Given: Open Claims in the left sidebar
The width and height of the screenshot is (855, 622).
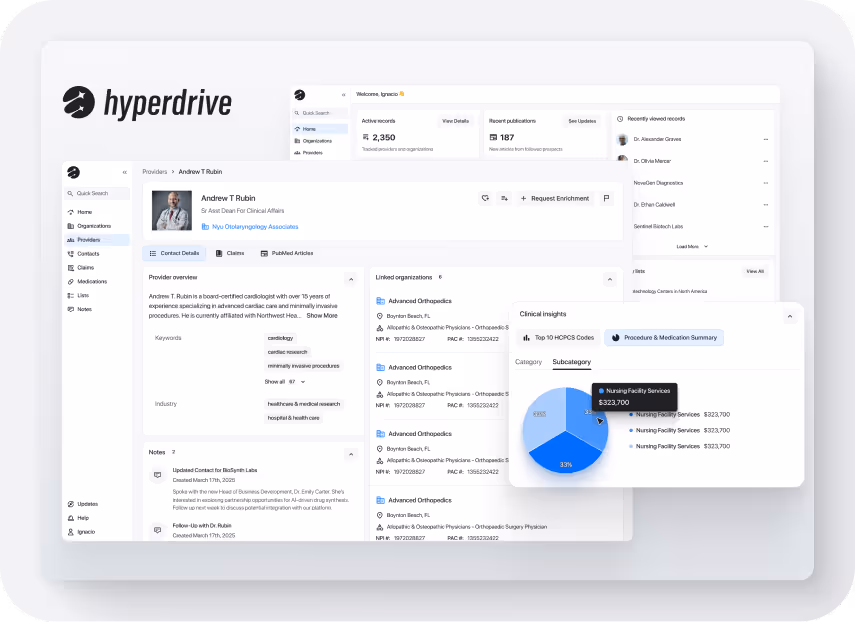Looking at the screenshot, I should pyautogui.click(x=97, y=268).
